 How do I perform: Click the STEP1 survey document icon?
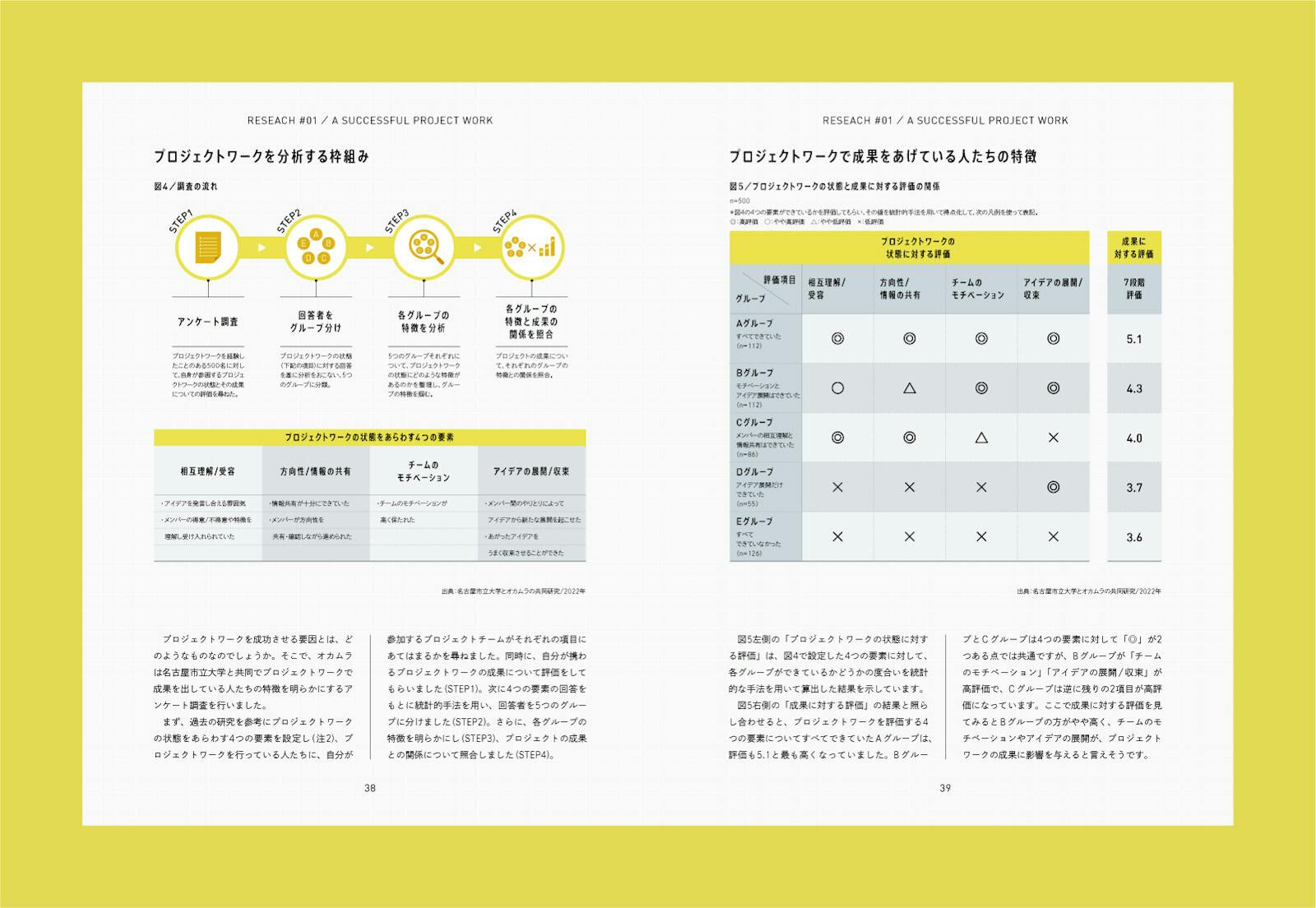[x=207, y=247]
